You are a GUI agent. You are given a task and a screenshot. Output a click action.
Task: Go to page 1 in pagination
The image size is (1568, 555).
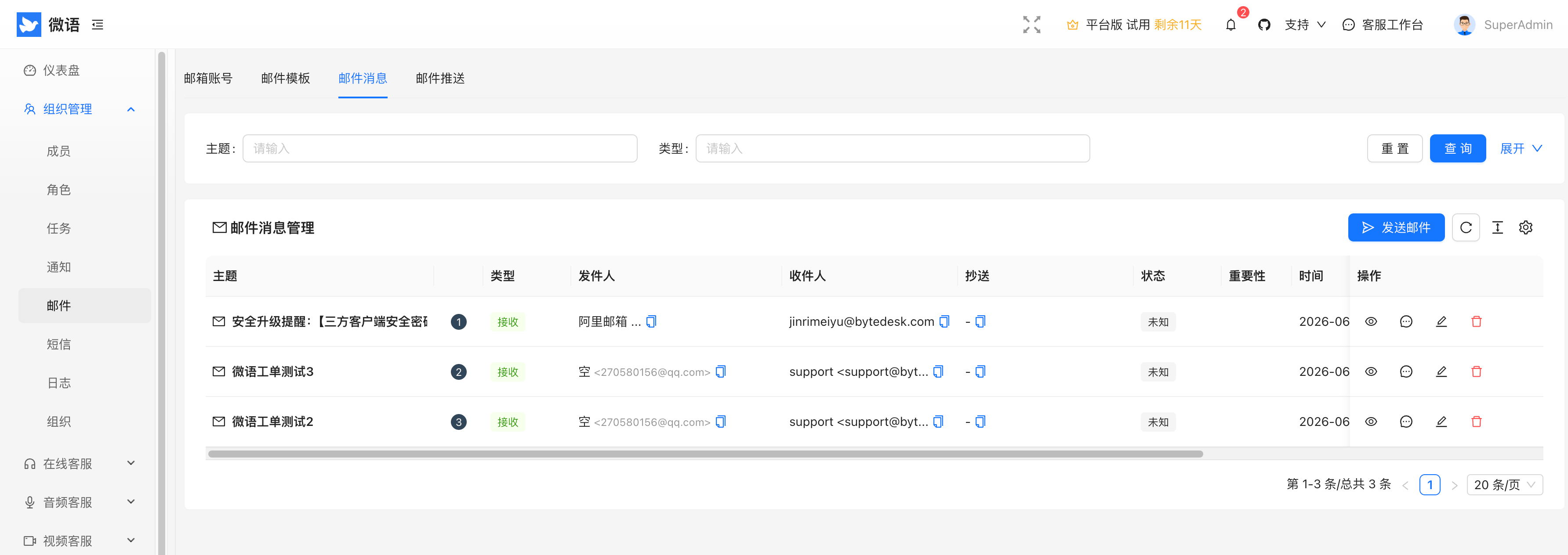point(1429,484)
